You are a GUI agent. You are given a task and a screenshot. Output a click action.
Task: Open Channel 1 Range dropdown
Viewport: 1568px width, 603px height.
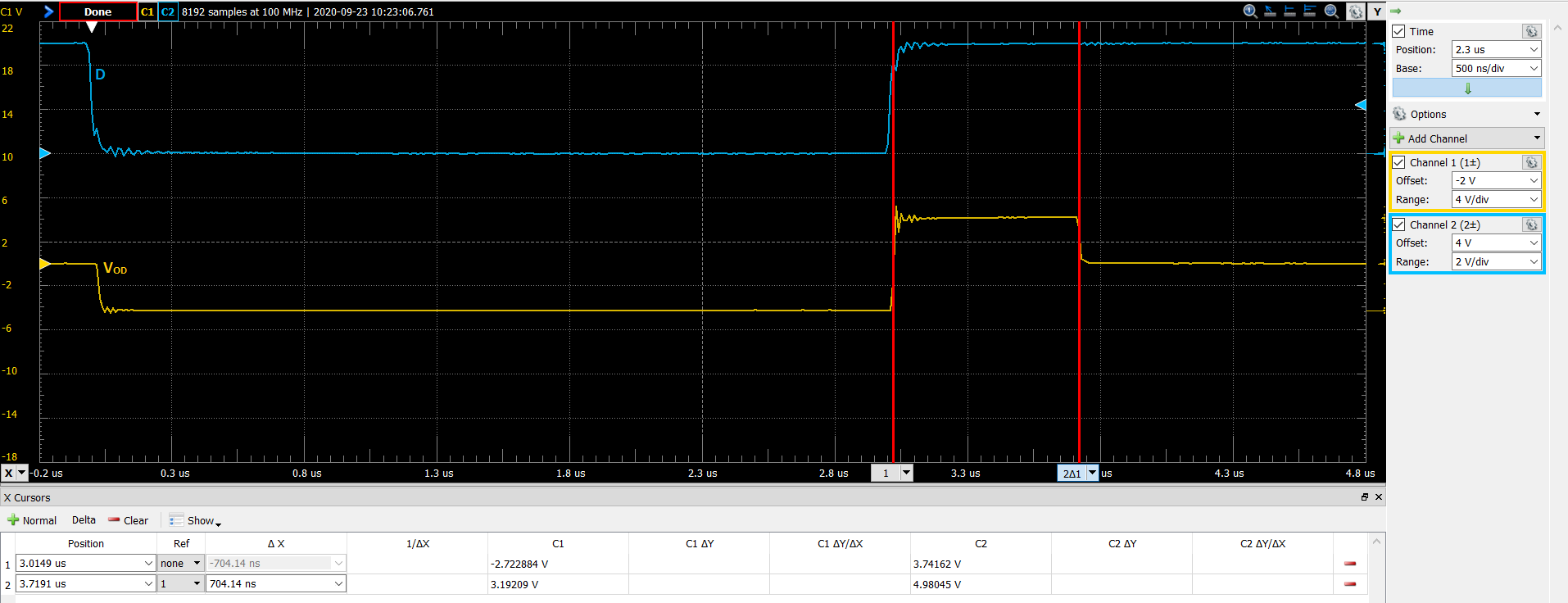pos(1534,200)
